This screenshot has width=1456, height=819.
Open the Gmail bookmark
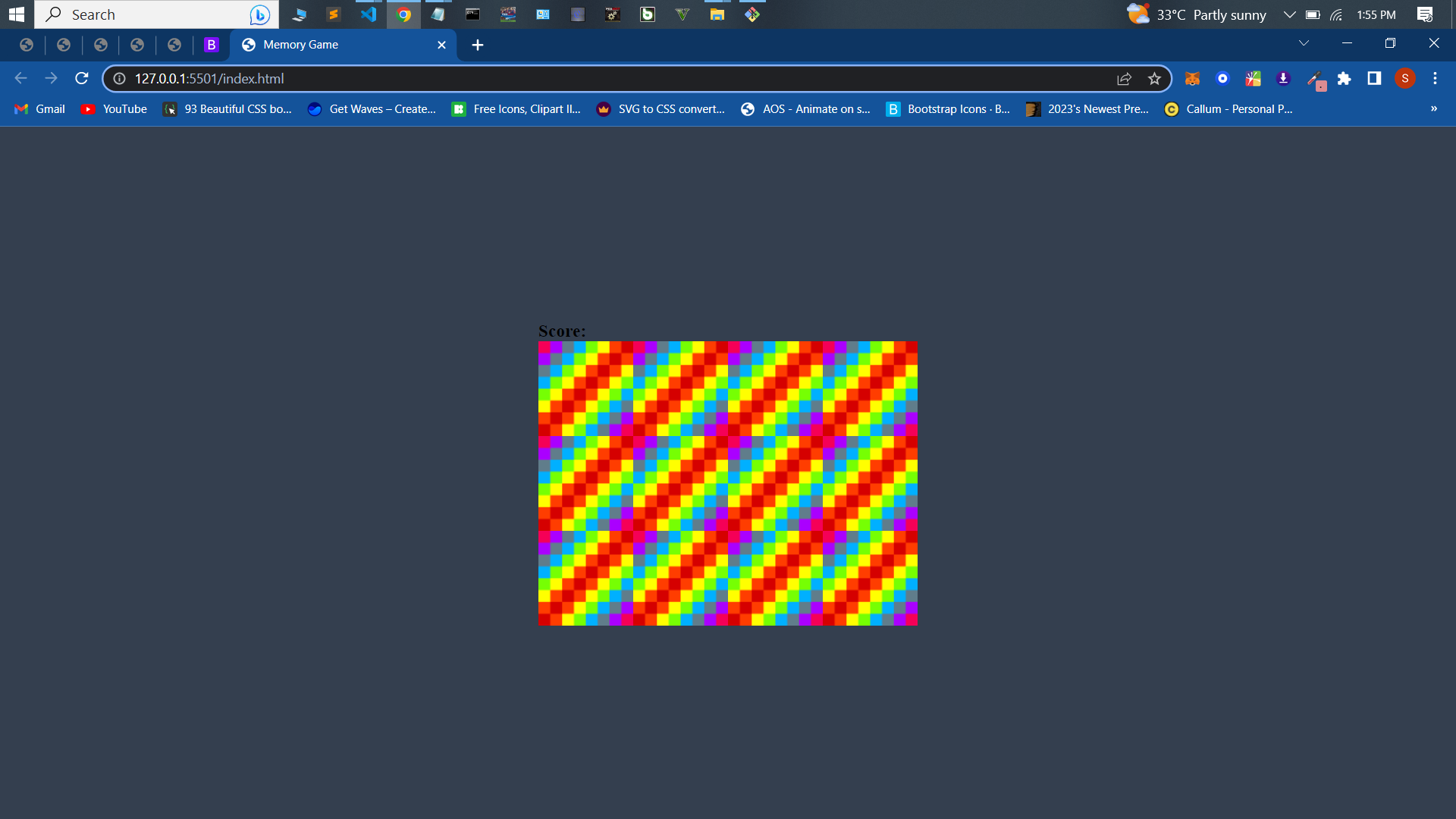pyautogui.click(x=40, y=108)
